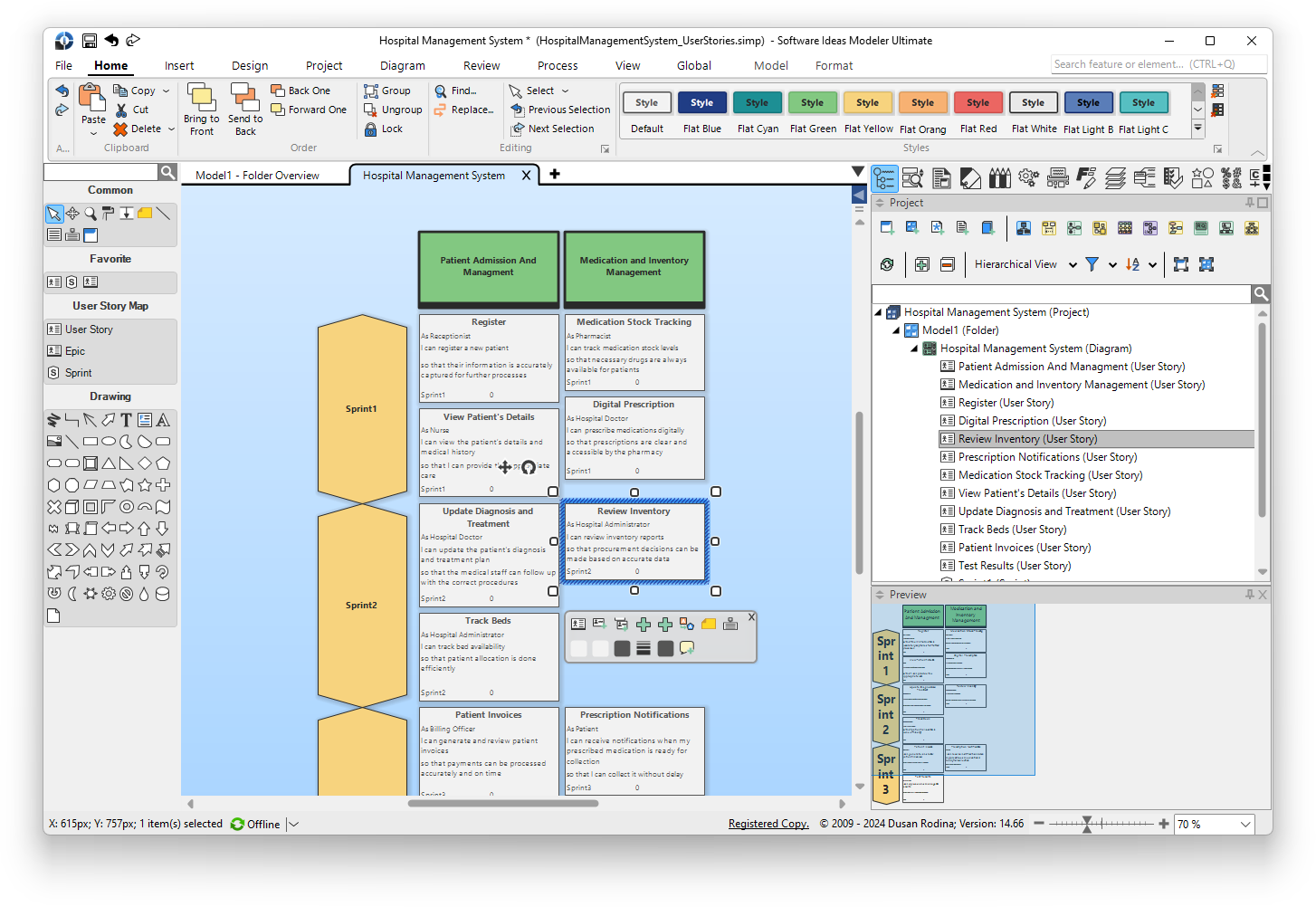This screenshot has height=907, width=1316.
Task: Click the Group button
Action: click(x=387, y=91)
